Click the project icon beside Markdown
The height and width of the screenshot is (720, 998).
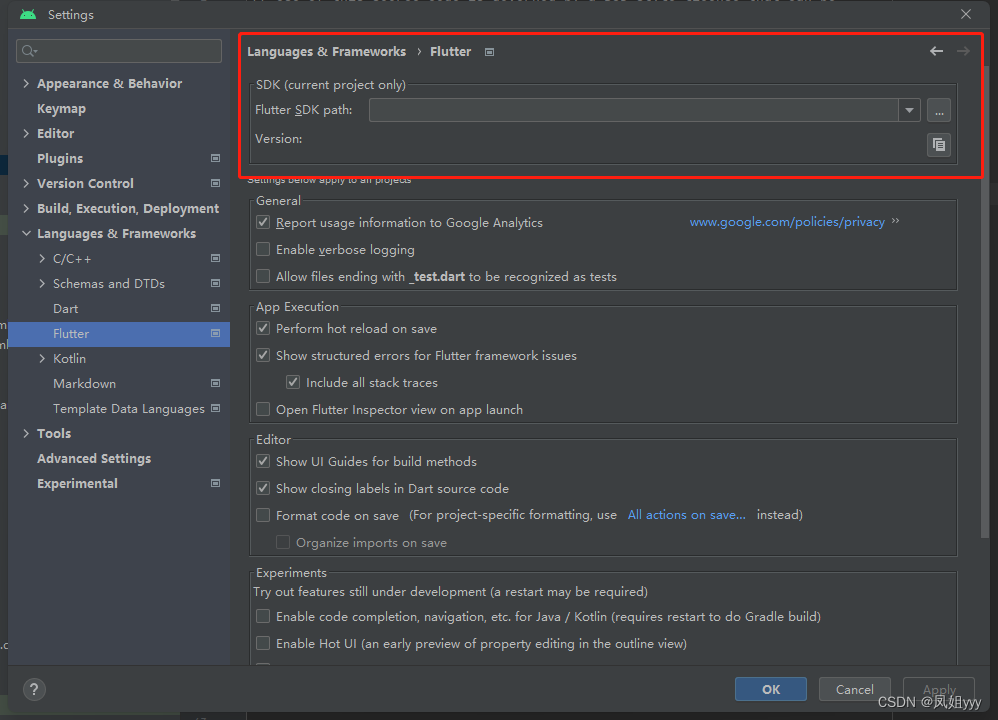(x=216, y=383)
